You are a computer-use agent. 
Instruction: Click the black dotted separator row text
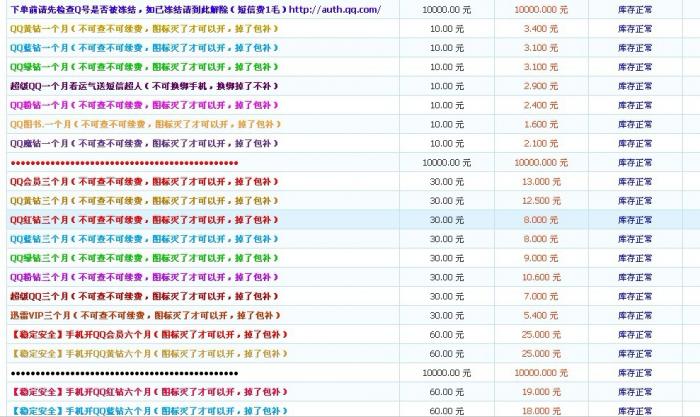(x=124, y=373)
